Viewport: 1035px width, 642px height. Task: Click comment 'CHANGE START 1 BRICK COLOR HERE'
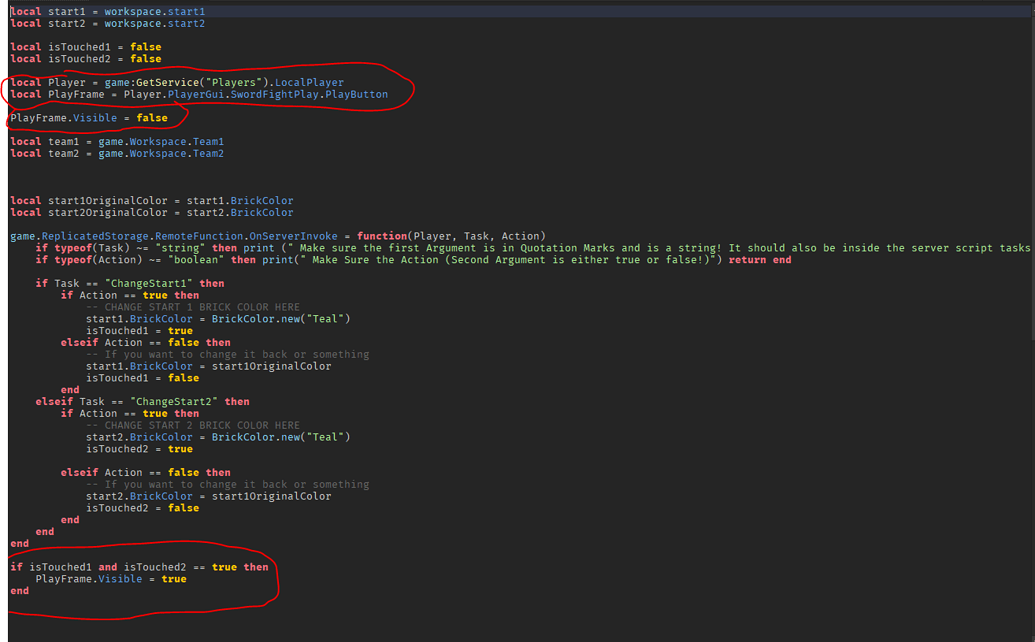pyautogui.click(x=193, y=307)
